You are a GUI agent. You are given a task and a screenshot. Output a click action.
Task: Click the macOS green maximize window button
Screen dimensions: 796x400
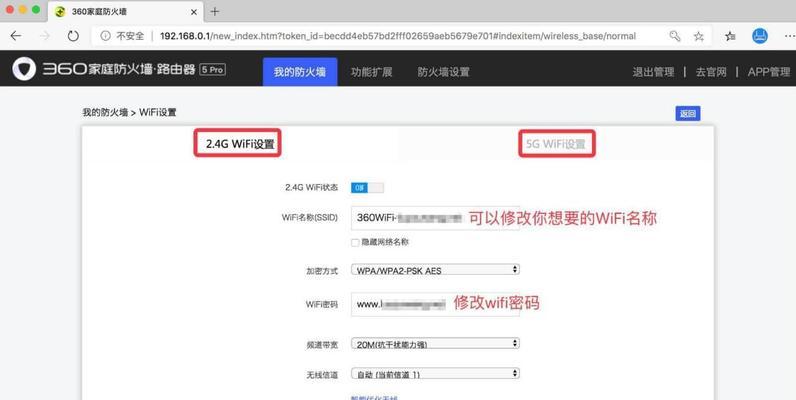pyautogui.click(x=36, y=10)
